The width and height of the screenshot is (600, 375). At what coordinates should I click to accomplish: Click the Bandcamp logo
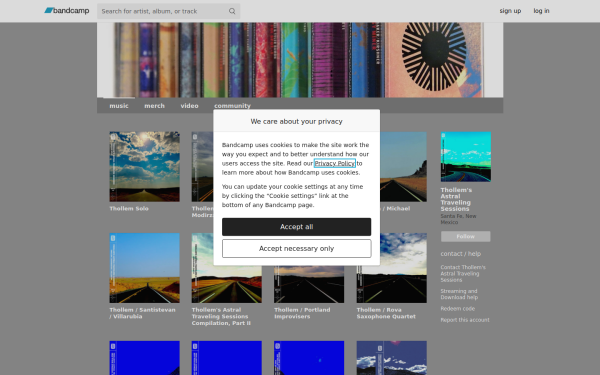point(67,11)
